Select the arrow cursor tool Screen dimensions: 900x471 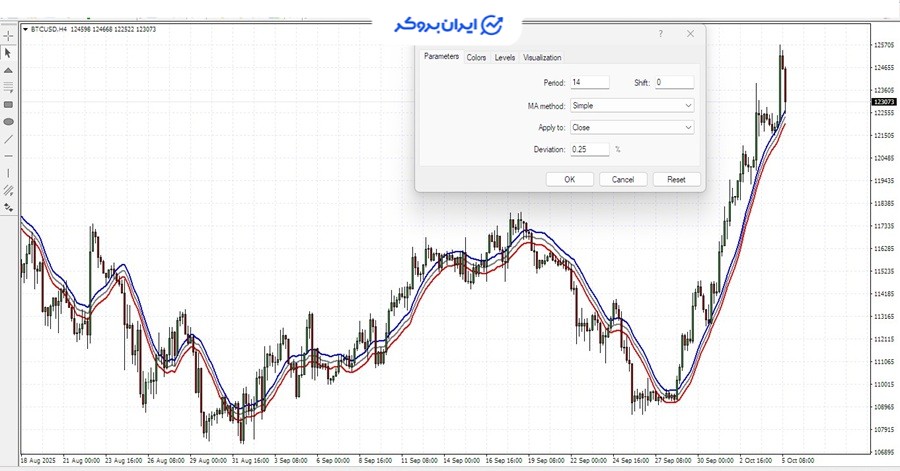point(8,53)
